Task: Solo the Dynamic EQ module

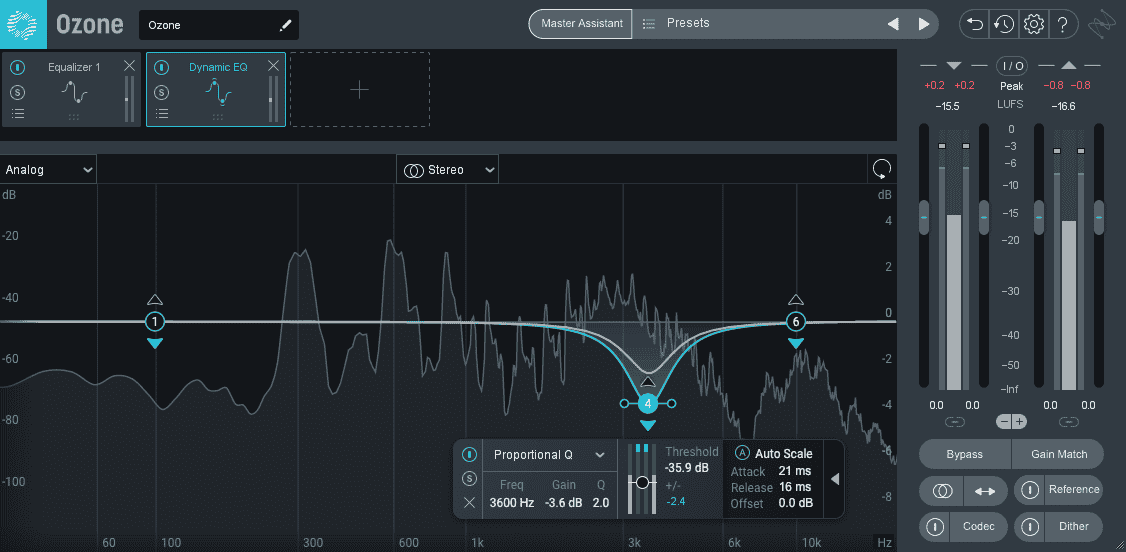Action: [162, 92]
